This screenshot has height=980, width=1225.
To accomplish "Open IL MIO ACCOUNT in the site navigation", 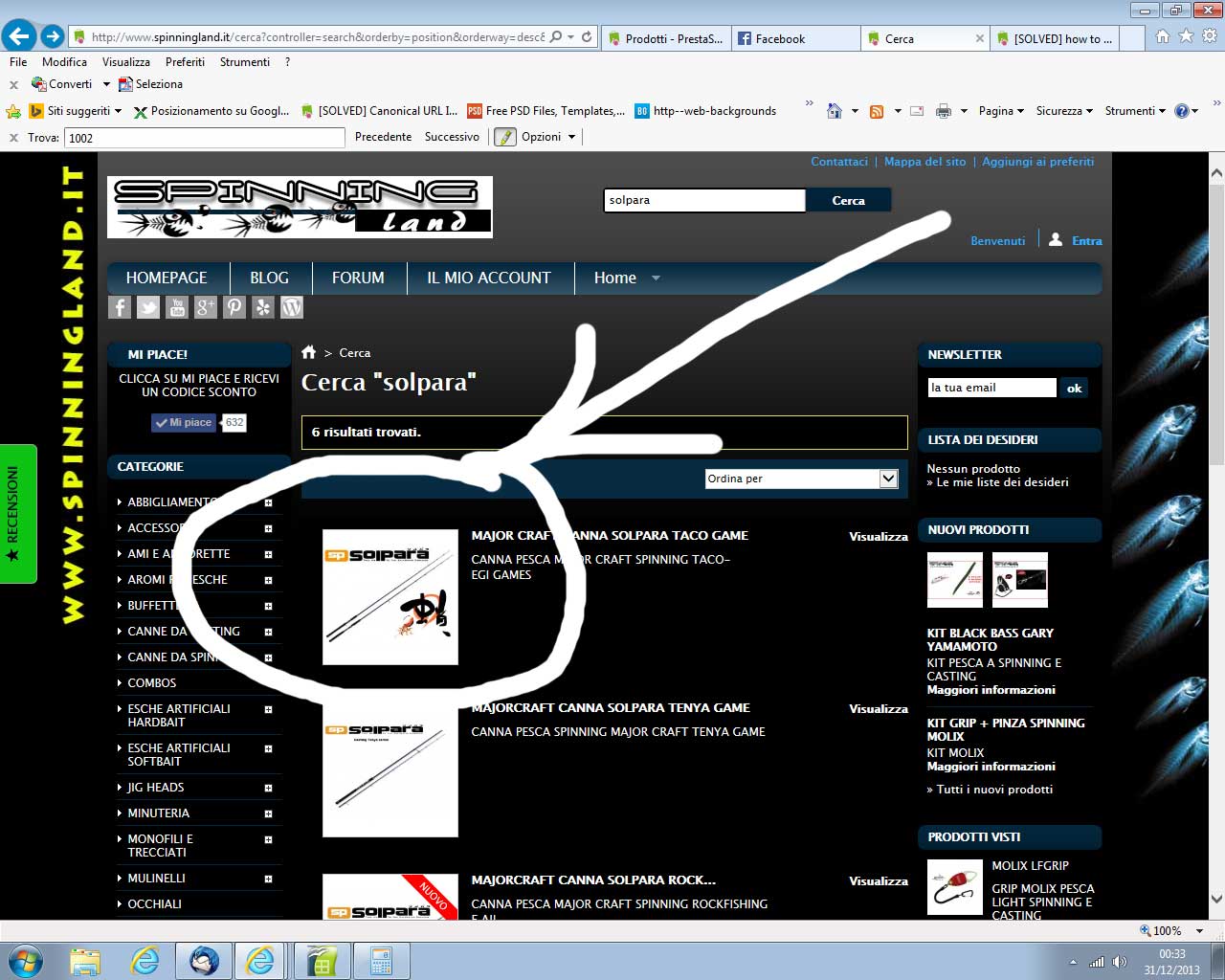I will [489, 278].
